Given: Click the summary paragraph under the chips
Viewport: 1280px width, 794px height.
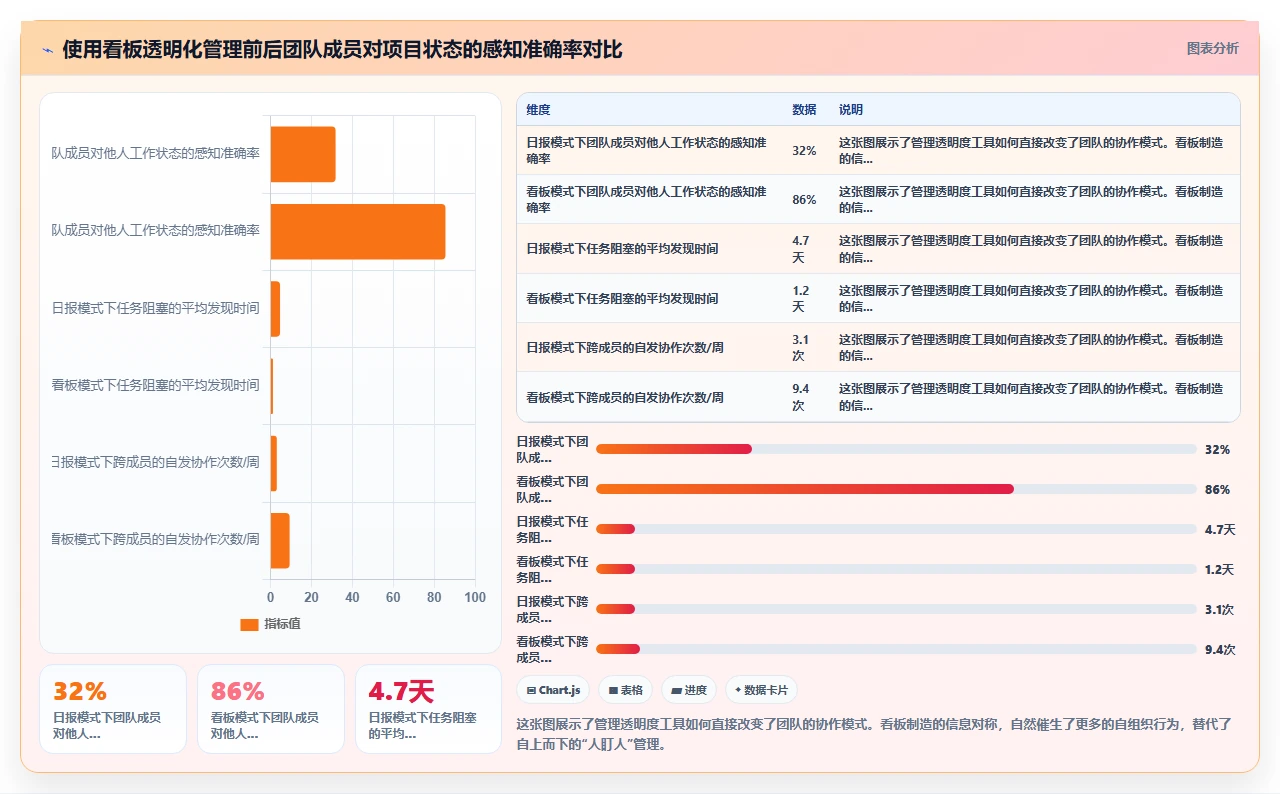Looking at the screenshot, I should [877, 734].
